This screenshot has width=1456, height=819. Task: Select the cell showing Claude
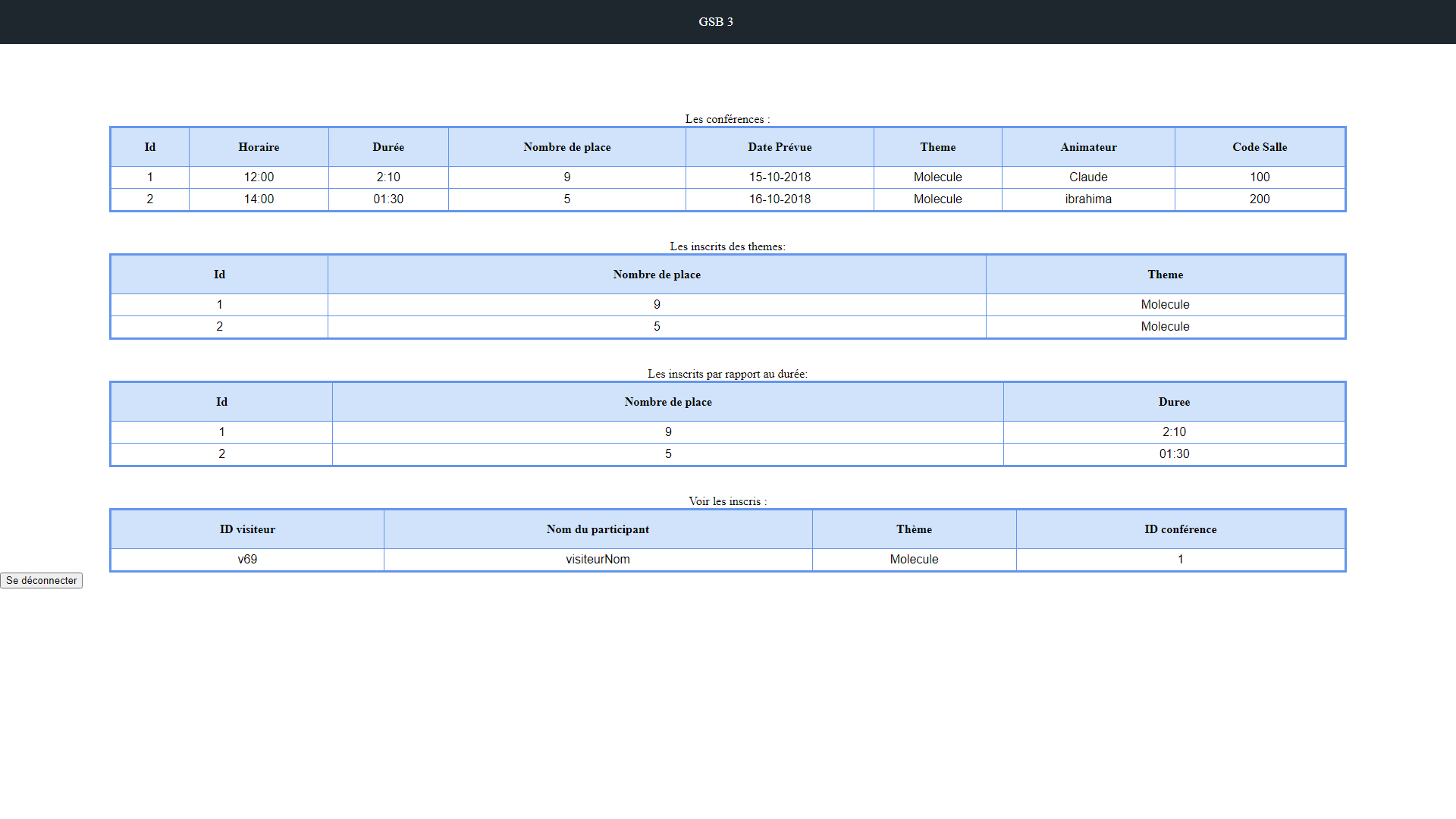[x=1087, y=177]
